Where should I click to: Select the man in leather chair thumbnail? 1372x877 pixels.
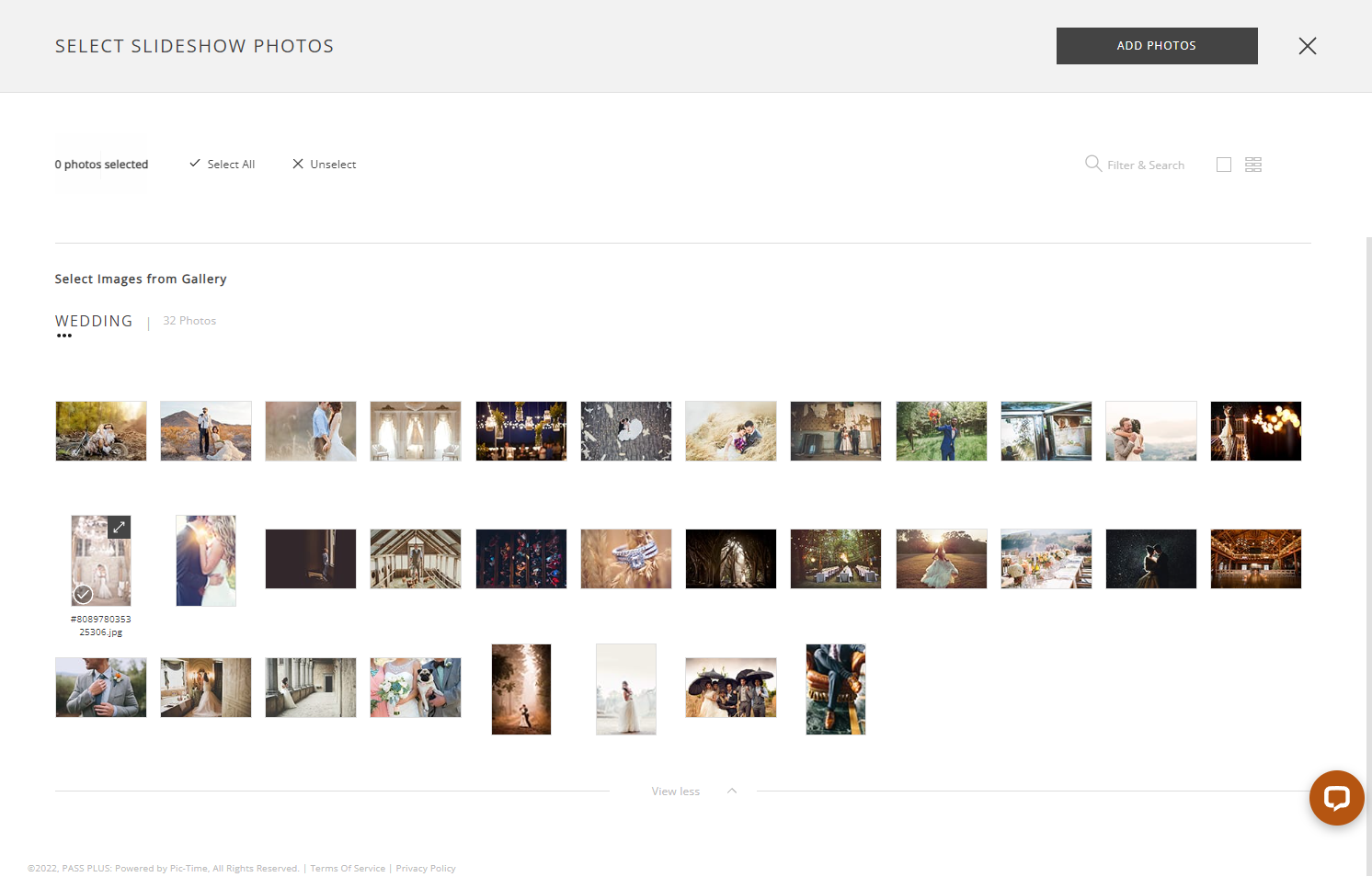click(x=836, y=689)
